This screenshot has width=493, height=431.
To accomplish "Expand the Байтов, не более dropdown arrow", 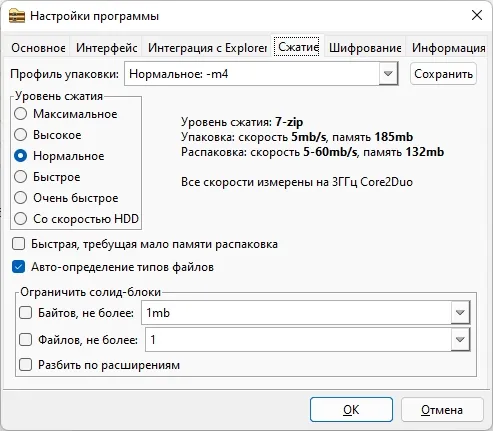I will 460,313.
